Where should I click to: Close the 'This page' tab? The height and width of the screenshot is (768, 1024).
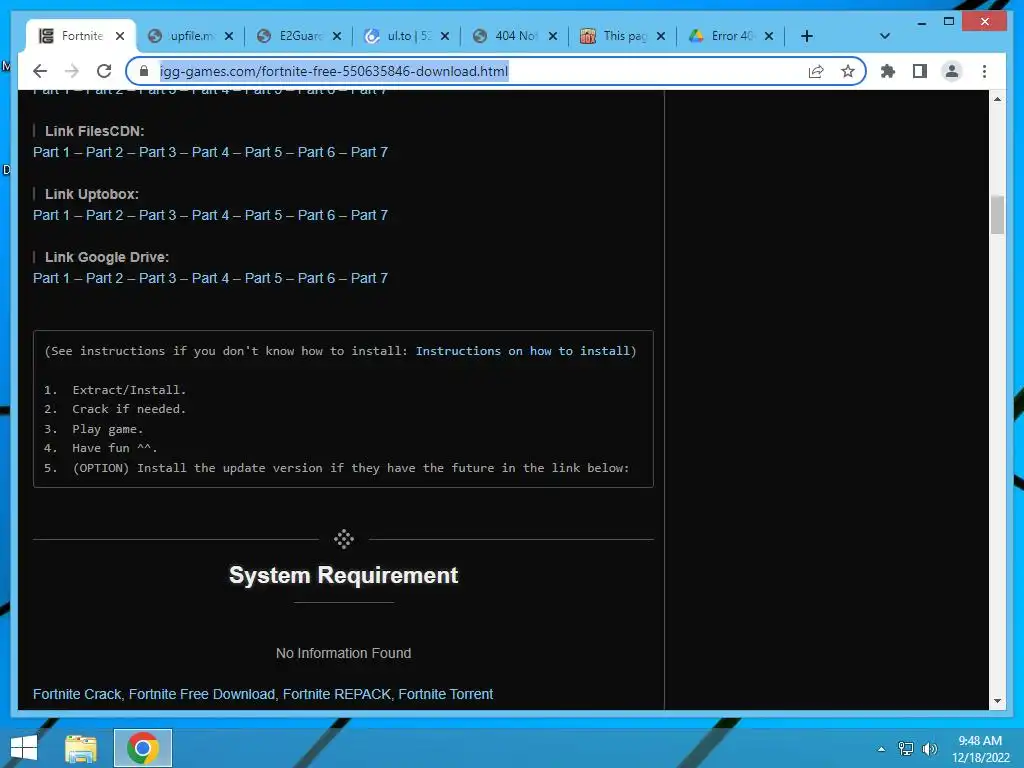(x=661, y=36)
